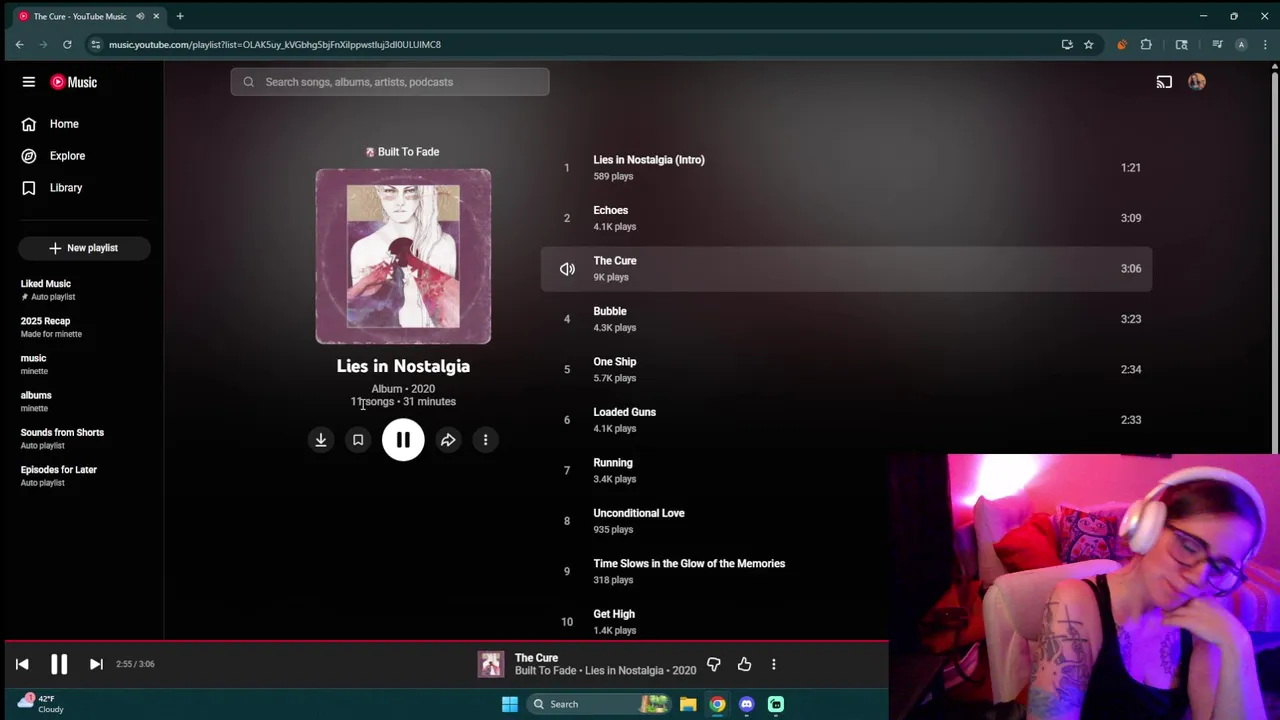This screenshot has width=1280, height=720.
Task: Click the YouTube Music logo
Action: (x=74, y=82)
